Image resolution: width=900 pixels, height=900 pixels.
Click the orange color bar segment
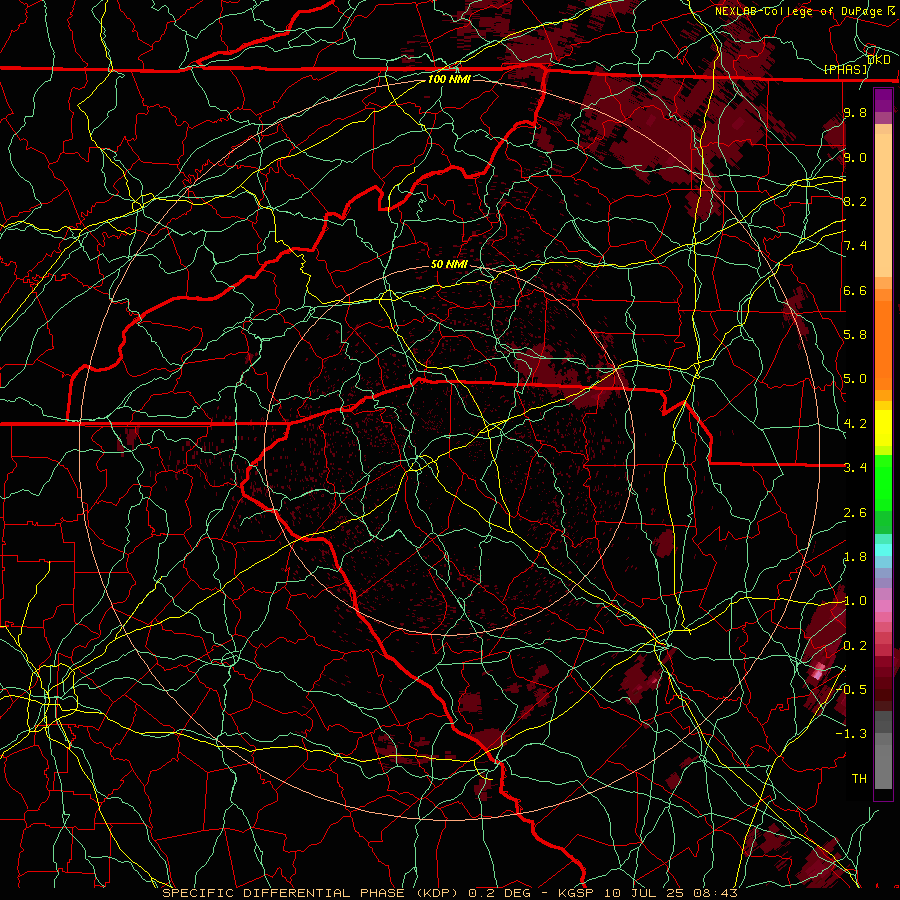click(883, 344)
